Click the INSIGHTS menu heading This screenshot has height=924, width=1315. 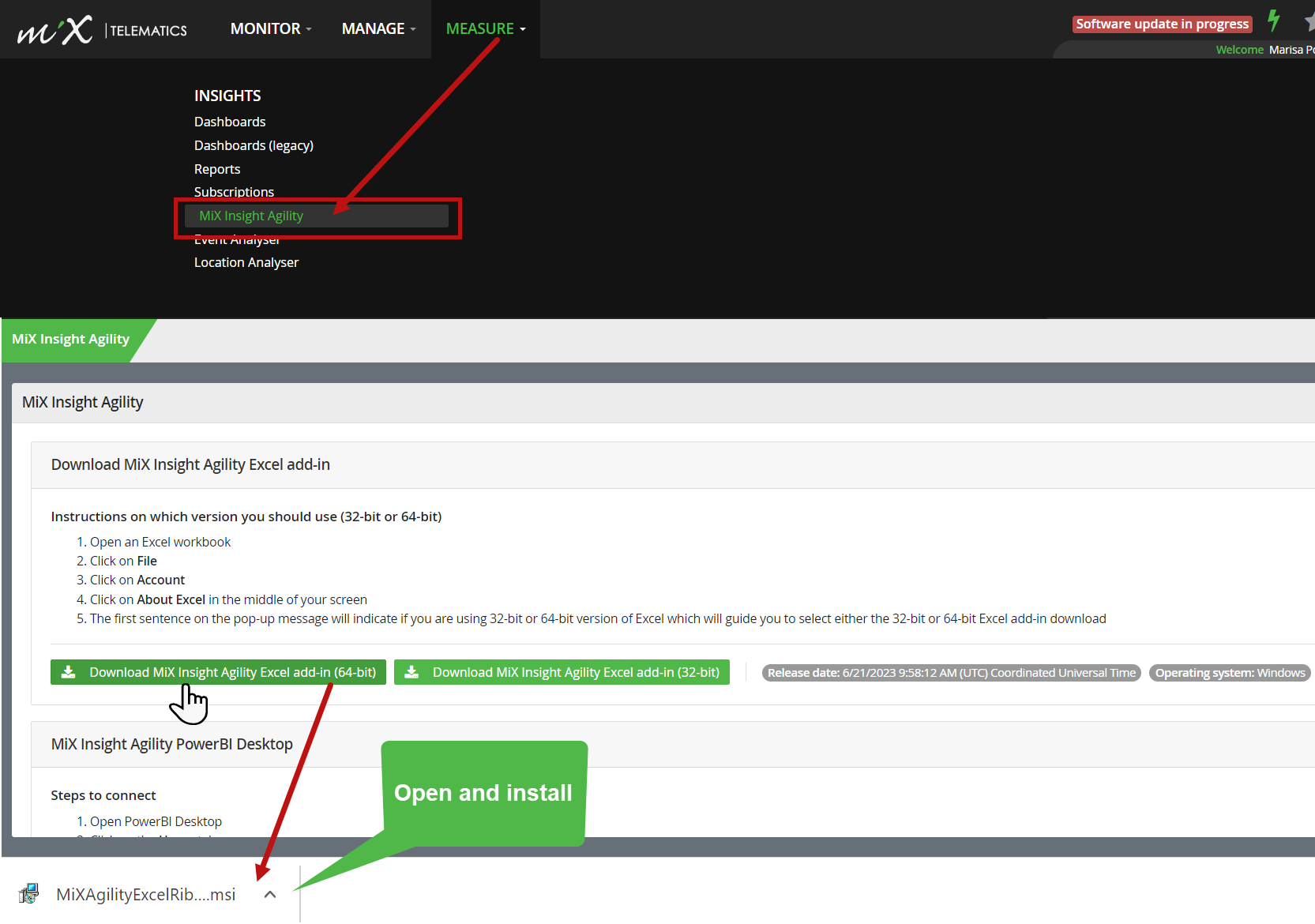pyautogui.click(x=227, y=96)
